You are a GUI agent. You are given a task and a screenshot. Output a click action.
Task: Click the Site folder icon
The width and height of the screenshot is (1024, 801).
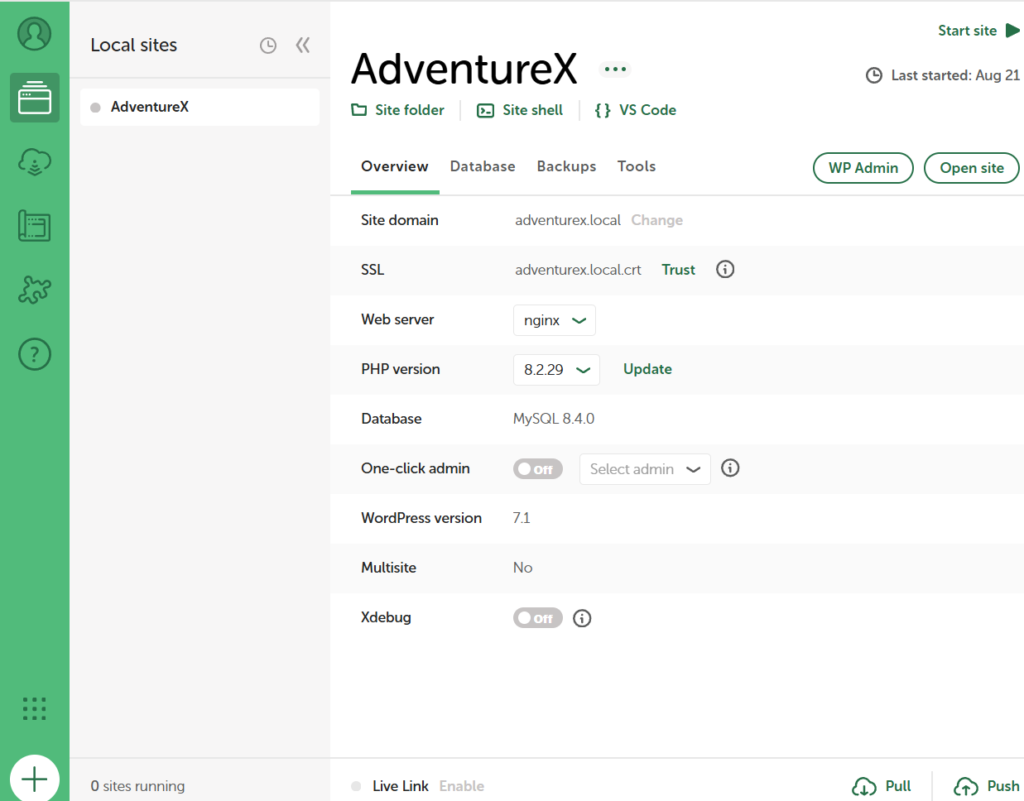tap(359, 110)
